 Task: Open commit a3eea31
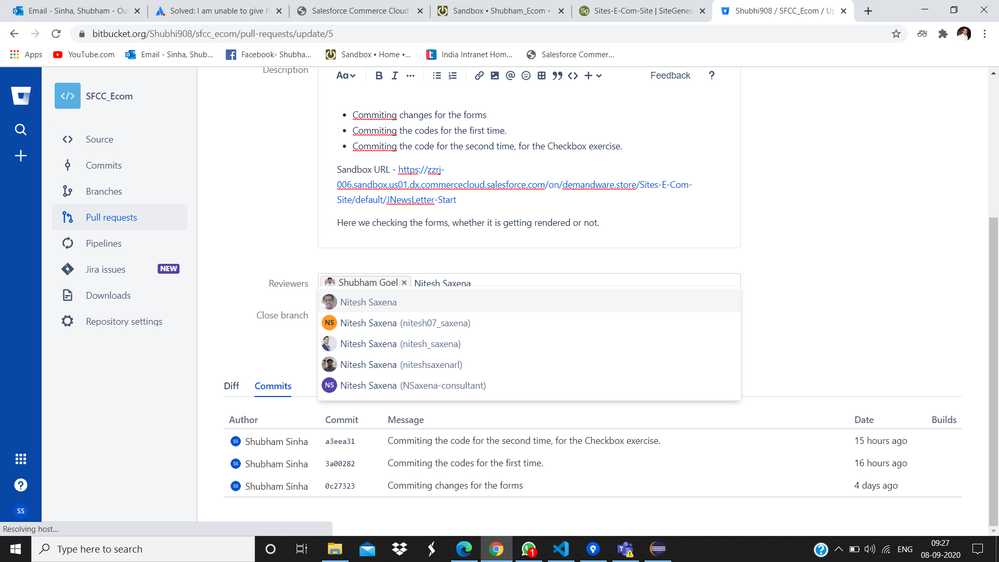[340, 442]
